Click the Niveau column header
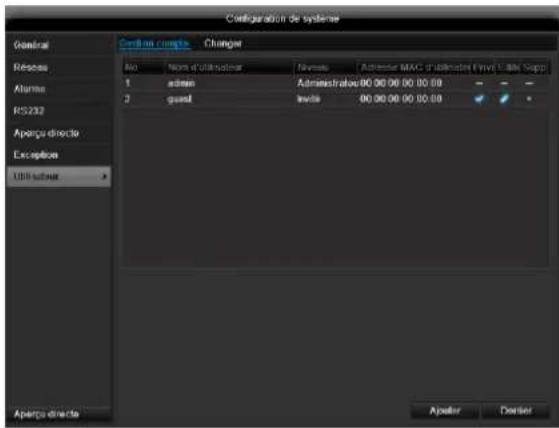The width and height of the screenshot is (559, 428). coord(325,67)
